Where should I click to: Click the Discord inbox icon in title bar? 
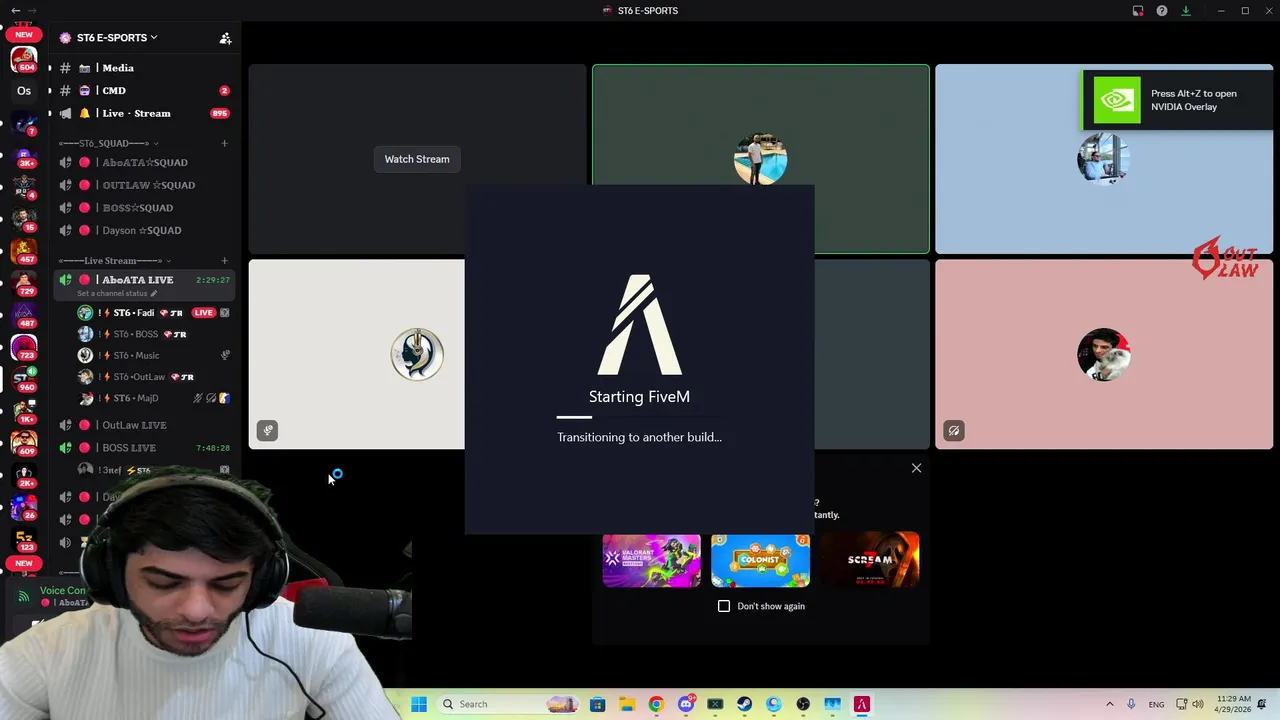(x=1138, y=11)
